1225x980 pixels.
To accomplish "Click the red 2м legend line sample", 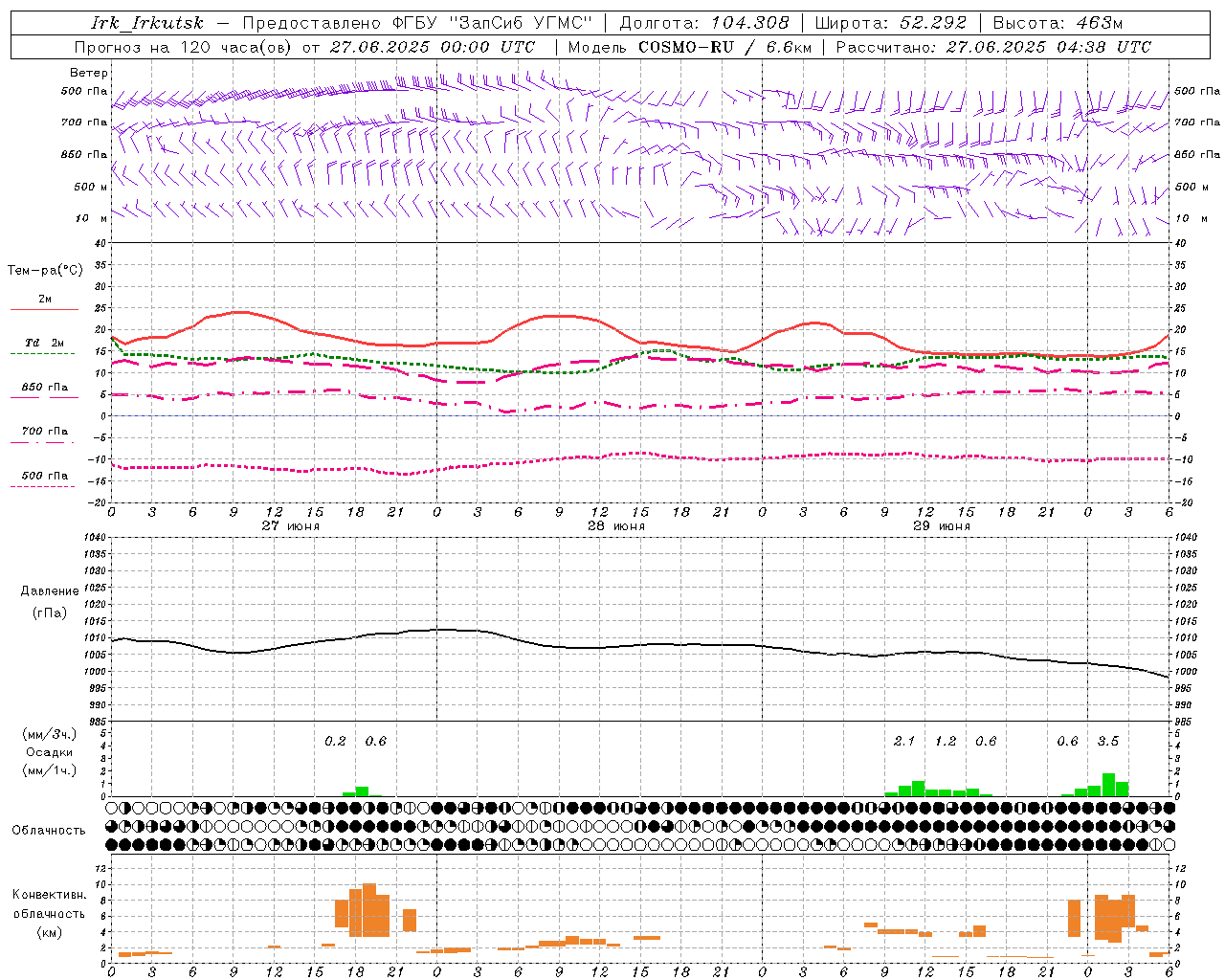I will tap(44, 309).
